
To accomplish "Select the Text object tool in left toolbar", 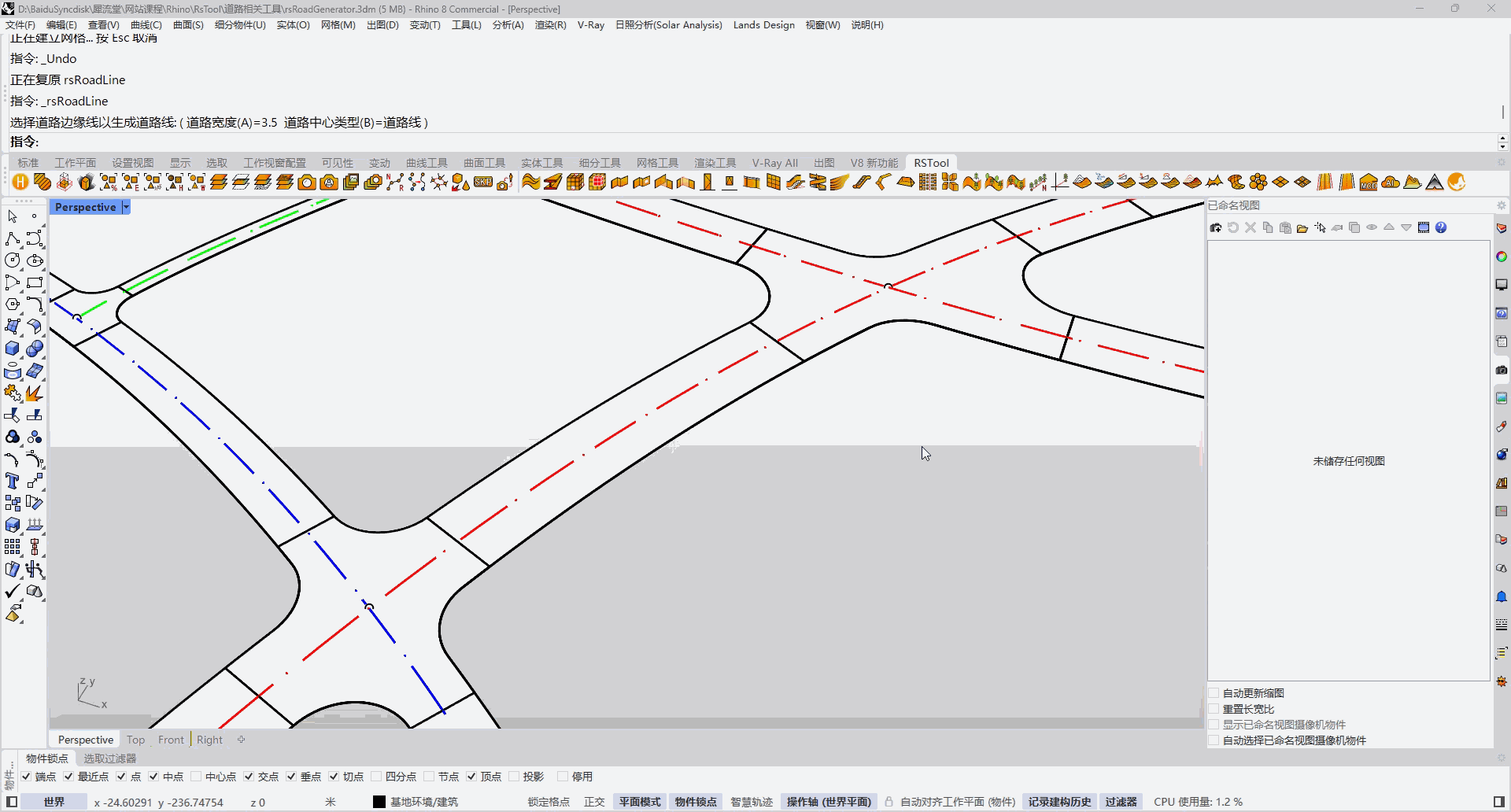I will pyautogui.click(x=13, y=481).
